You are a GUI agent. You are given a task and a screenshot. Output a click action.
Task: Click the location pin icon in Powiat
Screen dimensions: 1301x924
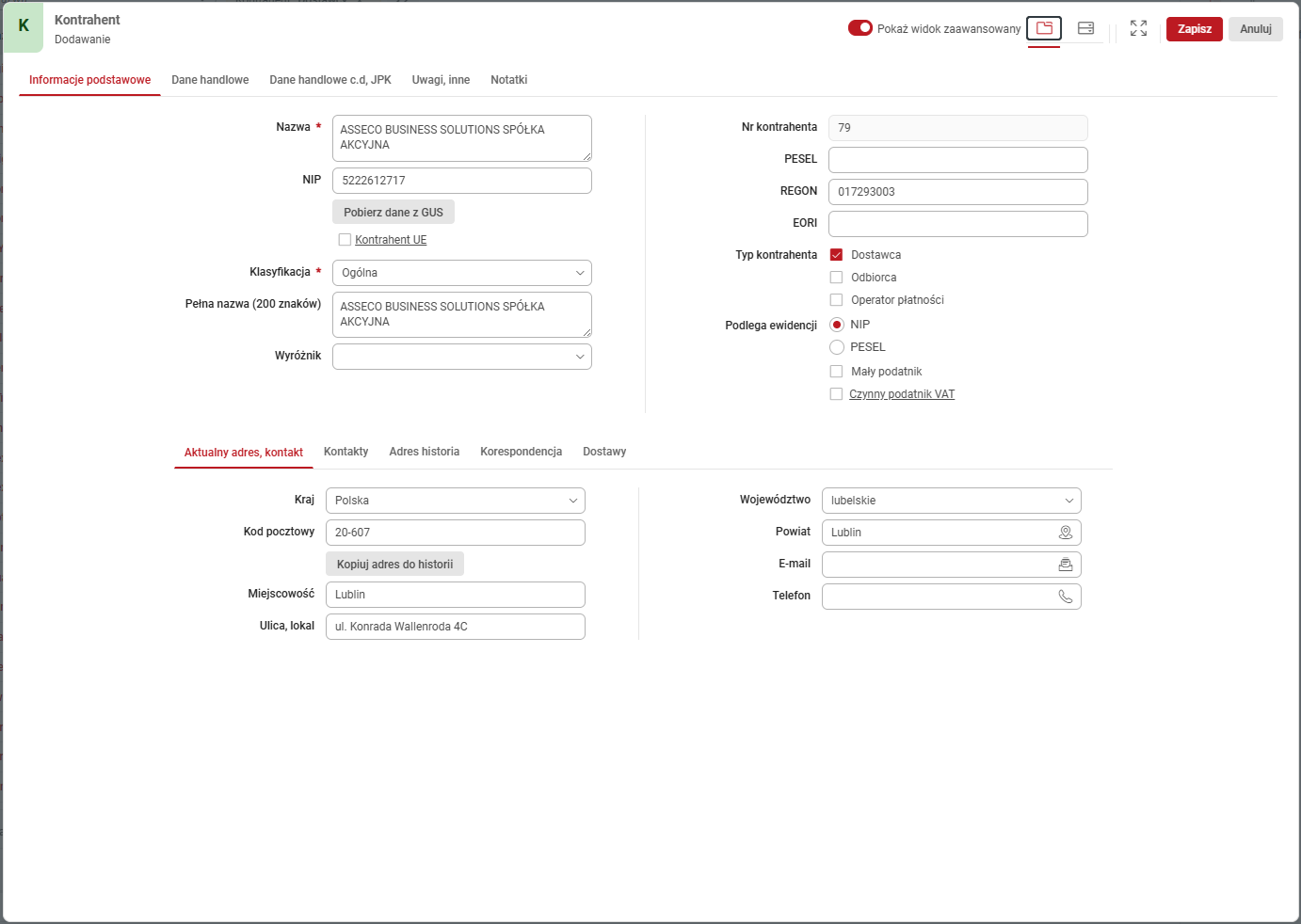(1065, 533)
